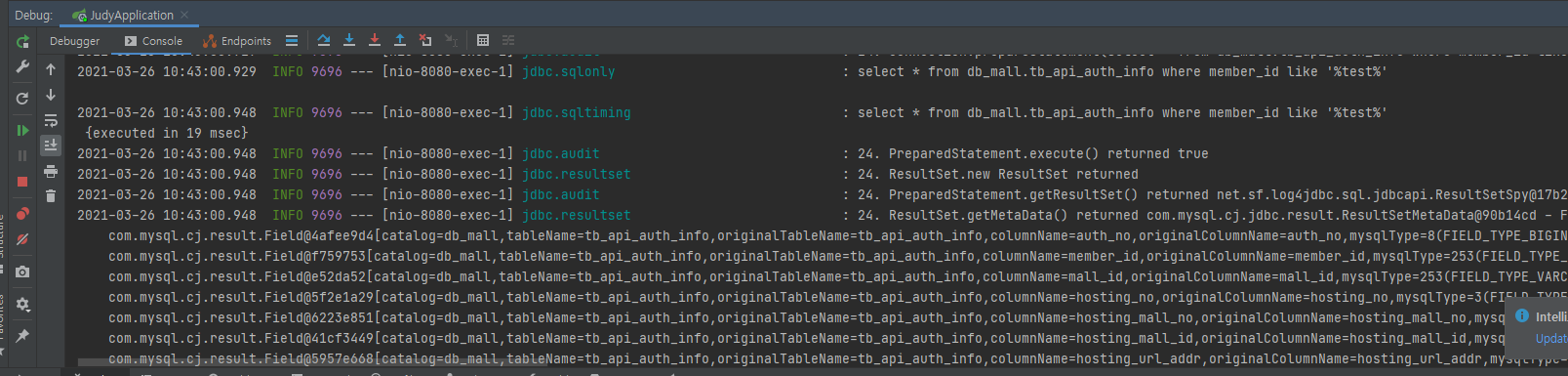This screenshot has width=1568, height=376.
Task: Open debugger settings gear
Action: pos(22,305)
